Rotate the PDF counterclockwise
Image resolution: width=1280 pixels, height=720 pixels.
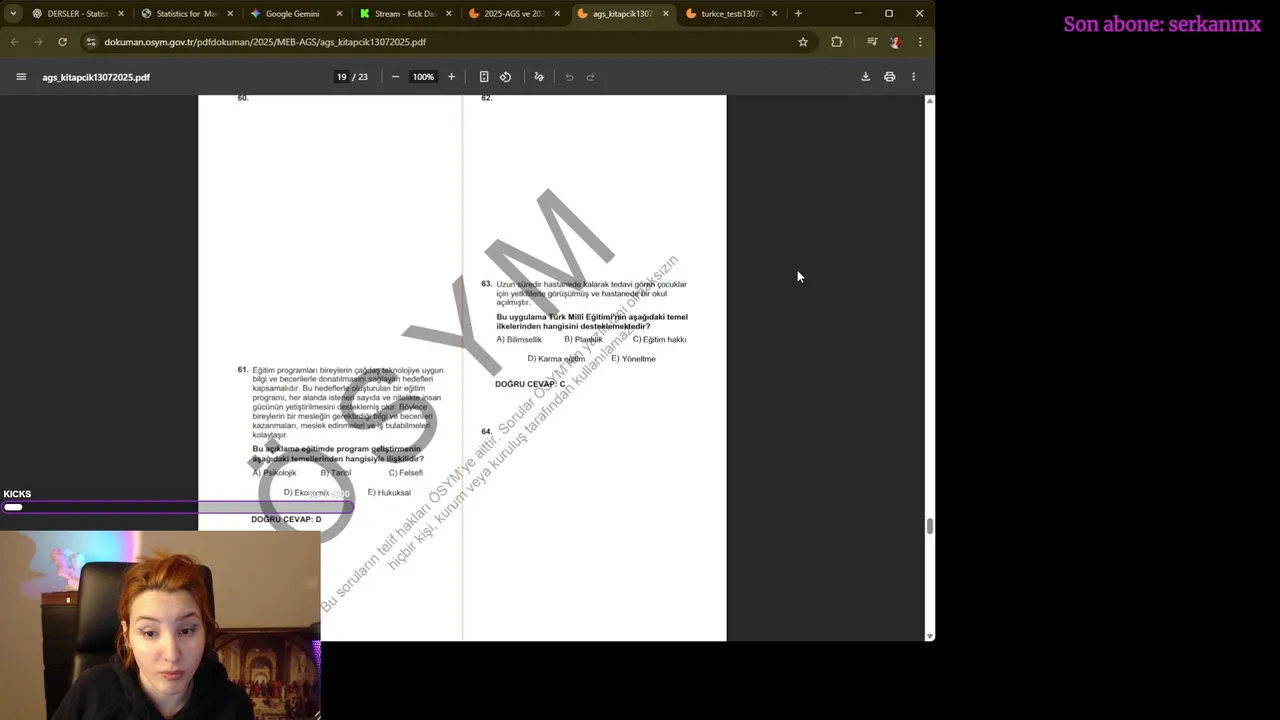505,77
